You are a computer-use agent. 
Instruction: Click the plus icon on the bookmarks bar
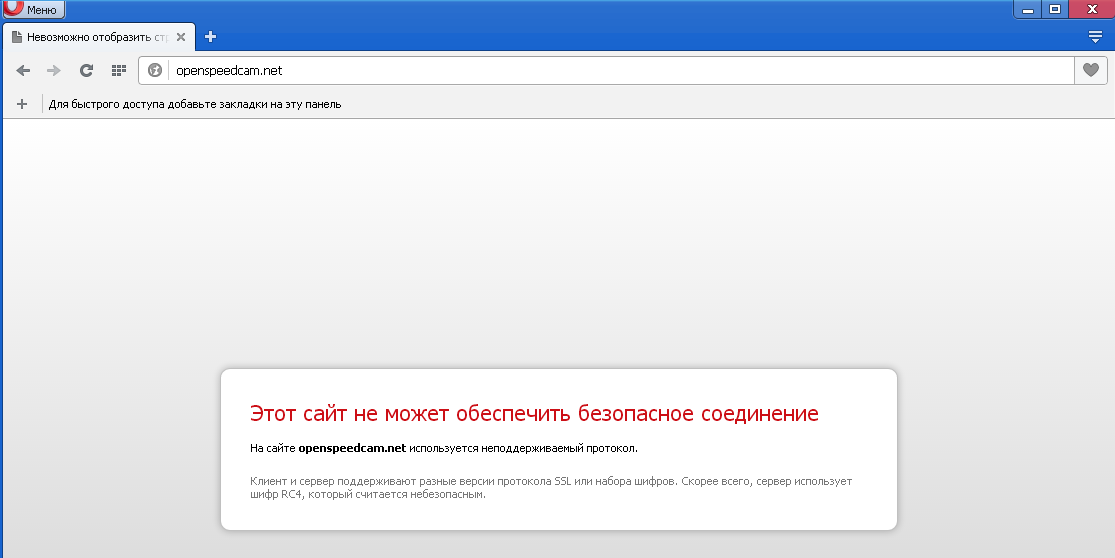click(x=22, y=104)
